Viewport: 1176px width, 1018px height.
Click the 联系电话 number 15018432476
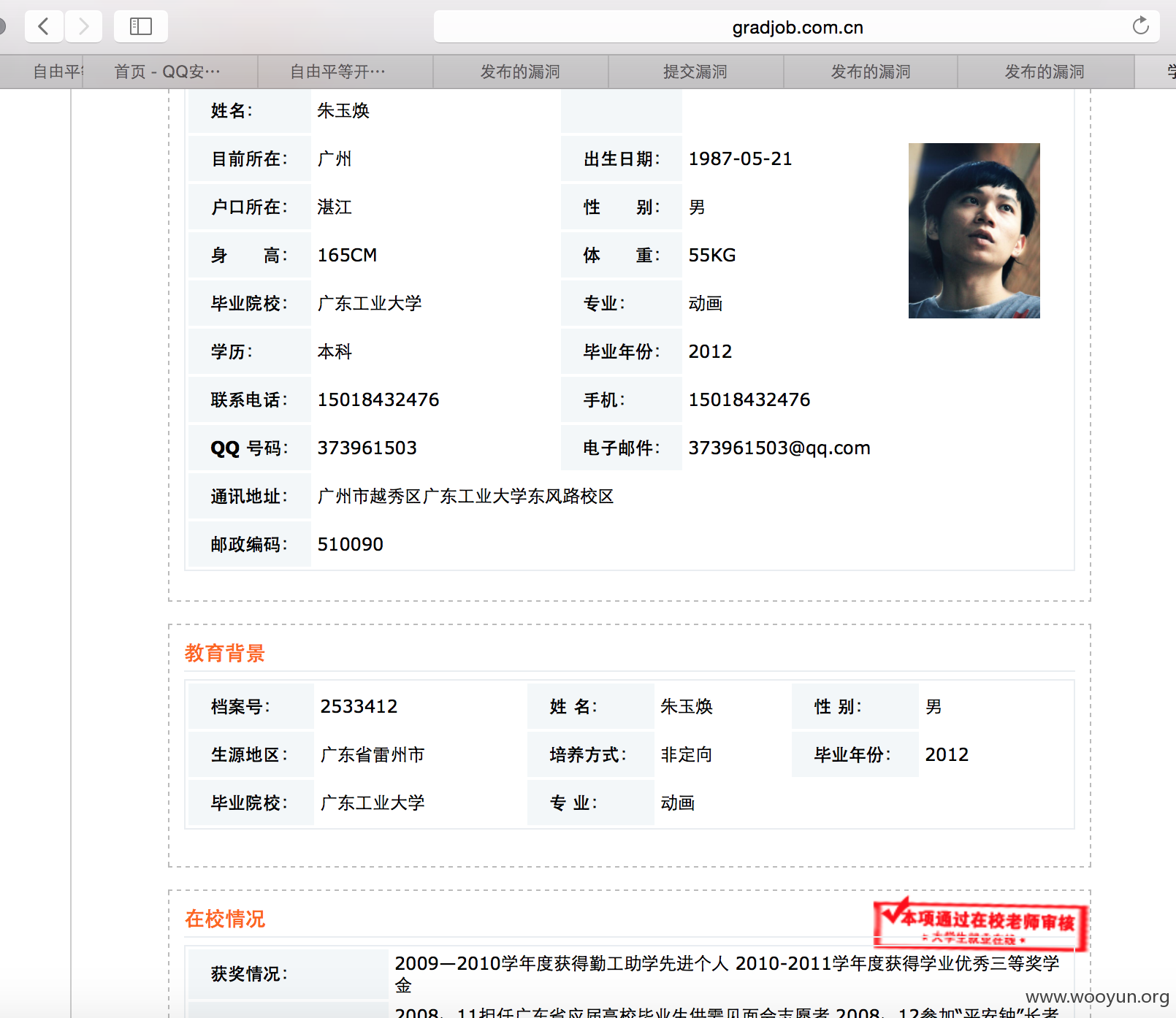pyautogui.click(x=378, y=399)
